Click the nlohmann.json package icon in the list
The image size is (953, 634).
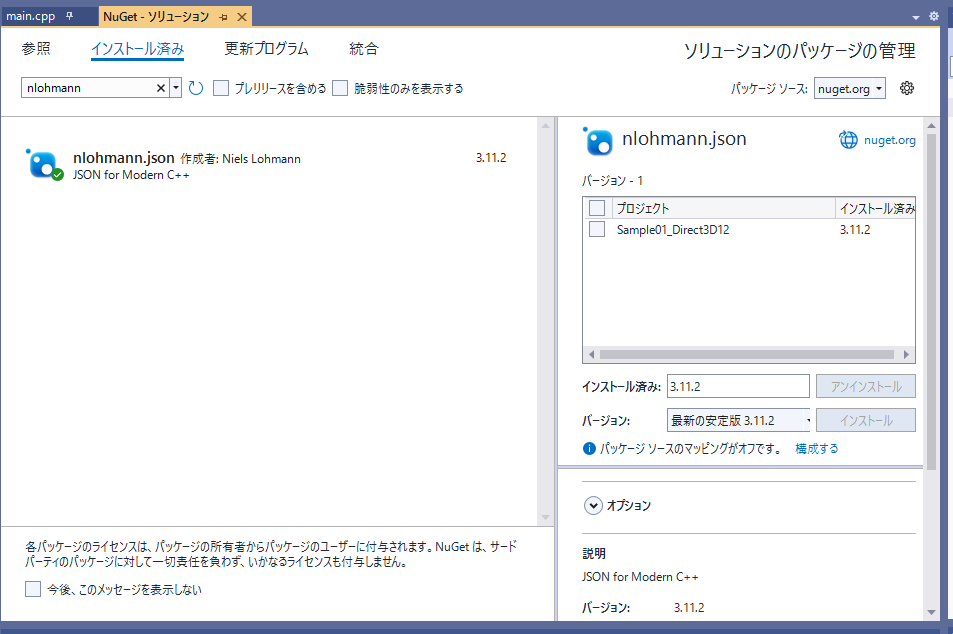tap(44, 165)
